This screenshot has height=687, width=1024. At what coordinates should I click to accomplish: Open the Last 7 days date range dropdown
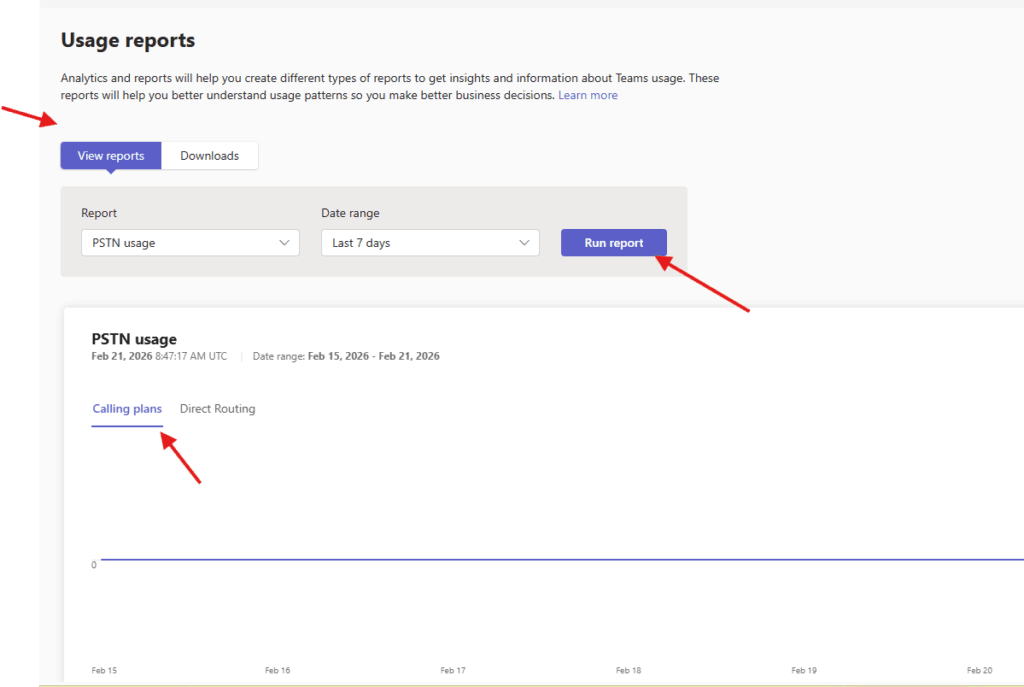coord(430,243)
